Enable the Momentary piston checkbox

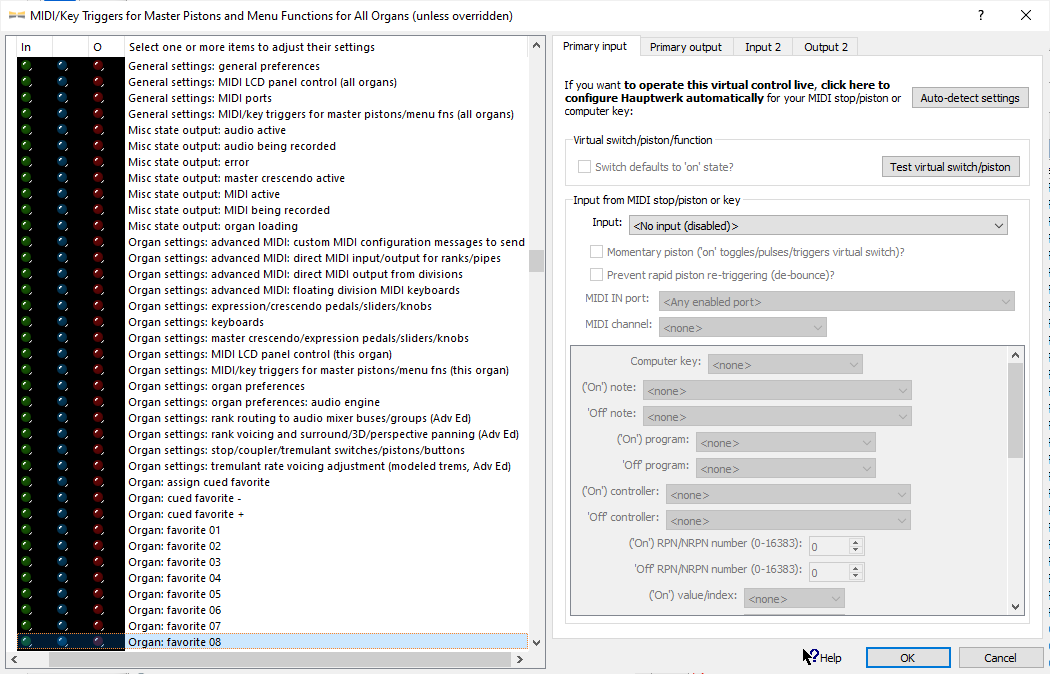click(x=597, y=252)
